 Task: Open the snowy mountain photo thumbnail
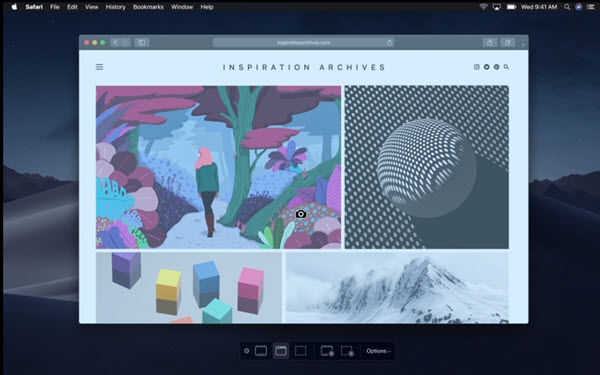[x=398, y=287]
